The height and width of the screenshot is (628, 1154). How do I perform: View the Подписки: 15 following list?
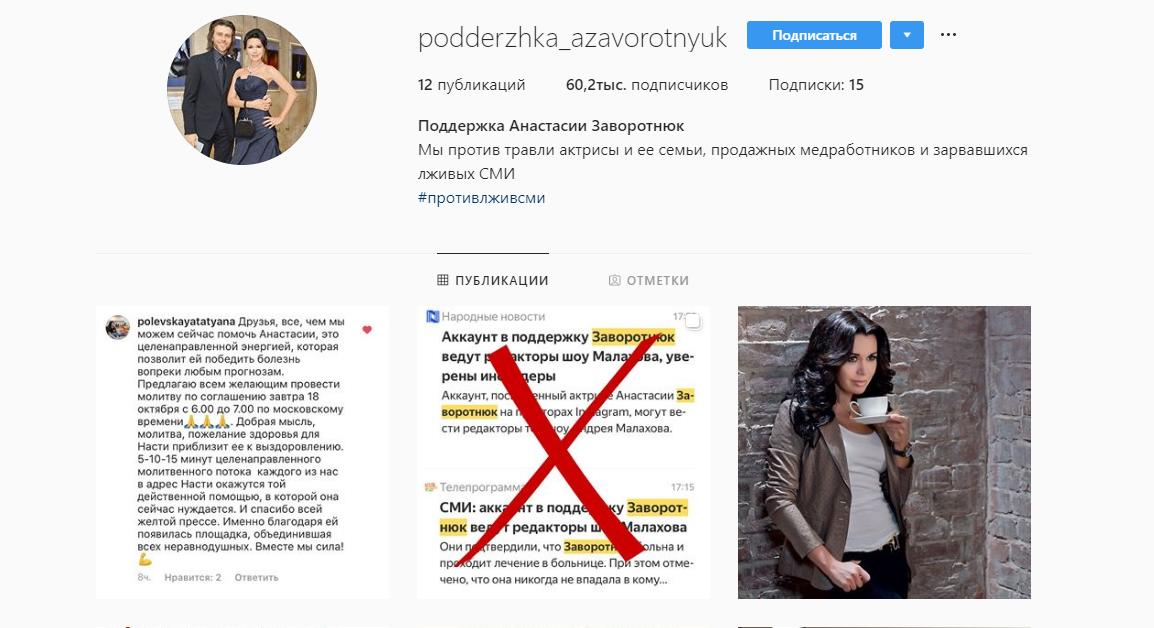click(816, 85)
